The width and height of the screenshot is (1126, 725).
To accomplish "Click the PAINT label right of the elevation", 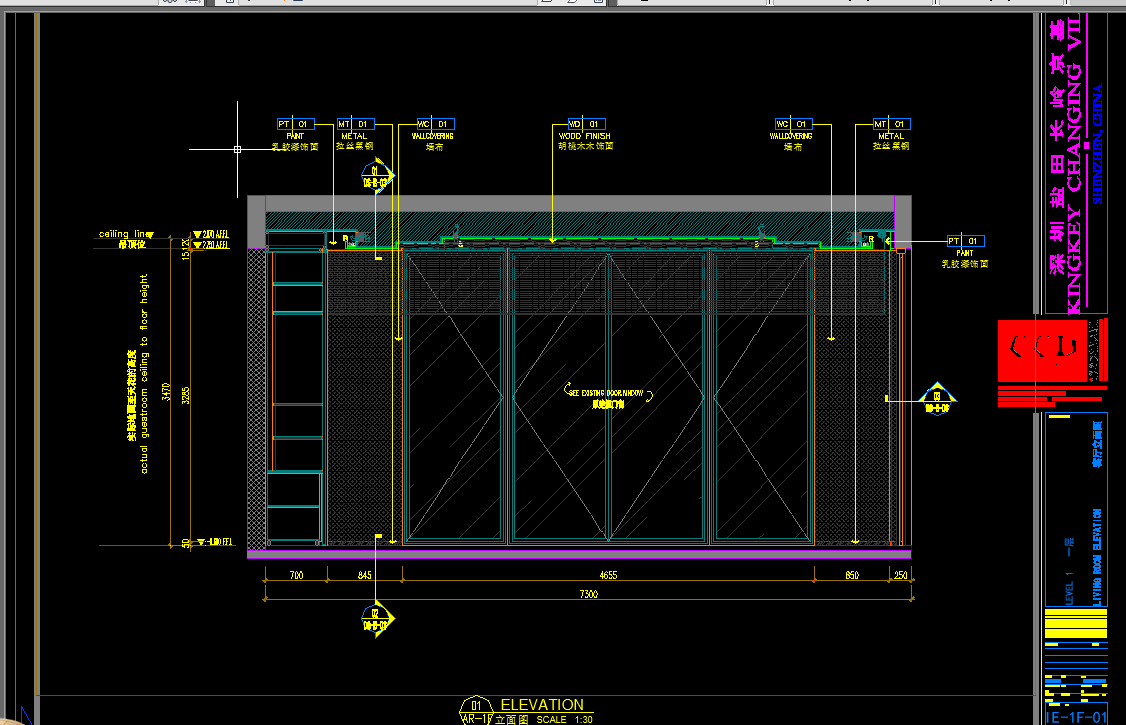I will pyautogui.click(x=964, y=253).
